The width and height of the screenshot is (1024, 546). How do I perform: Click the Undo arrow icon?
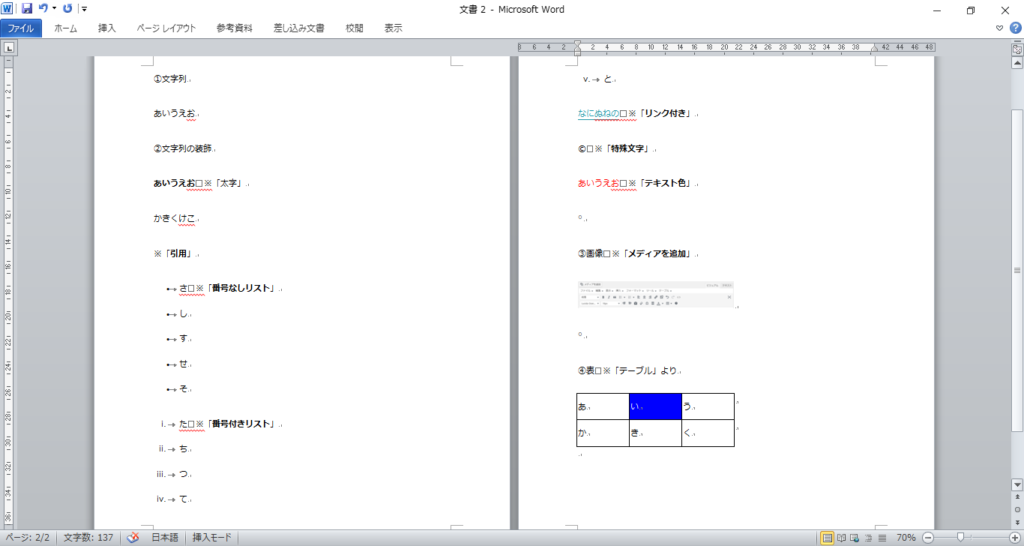pos(43,8)
